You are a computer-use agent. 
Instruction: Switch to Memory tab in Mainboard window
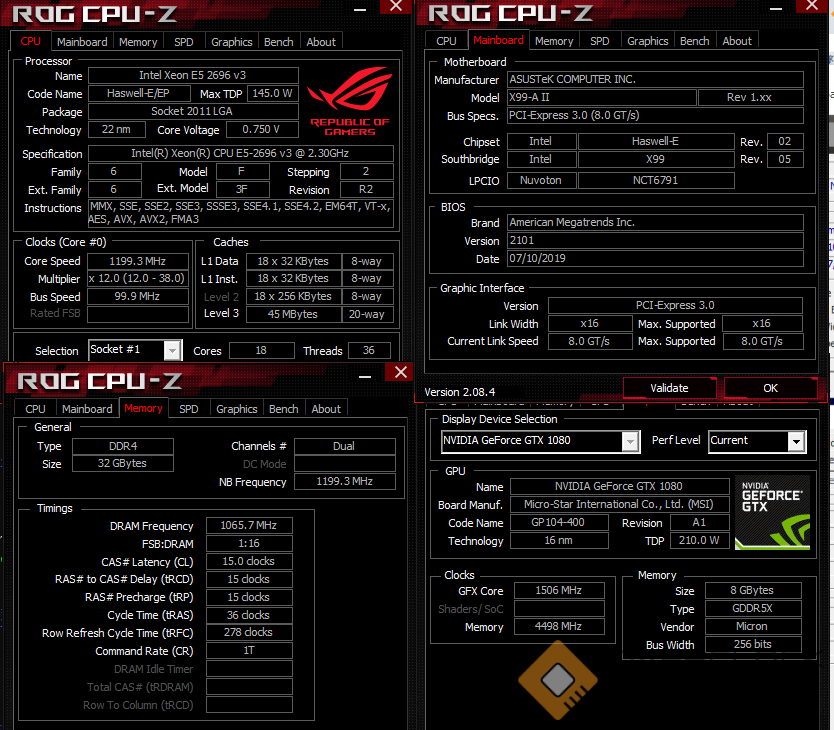[x=554, y=41]
